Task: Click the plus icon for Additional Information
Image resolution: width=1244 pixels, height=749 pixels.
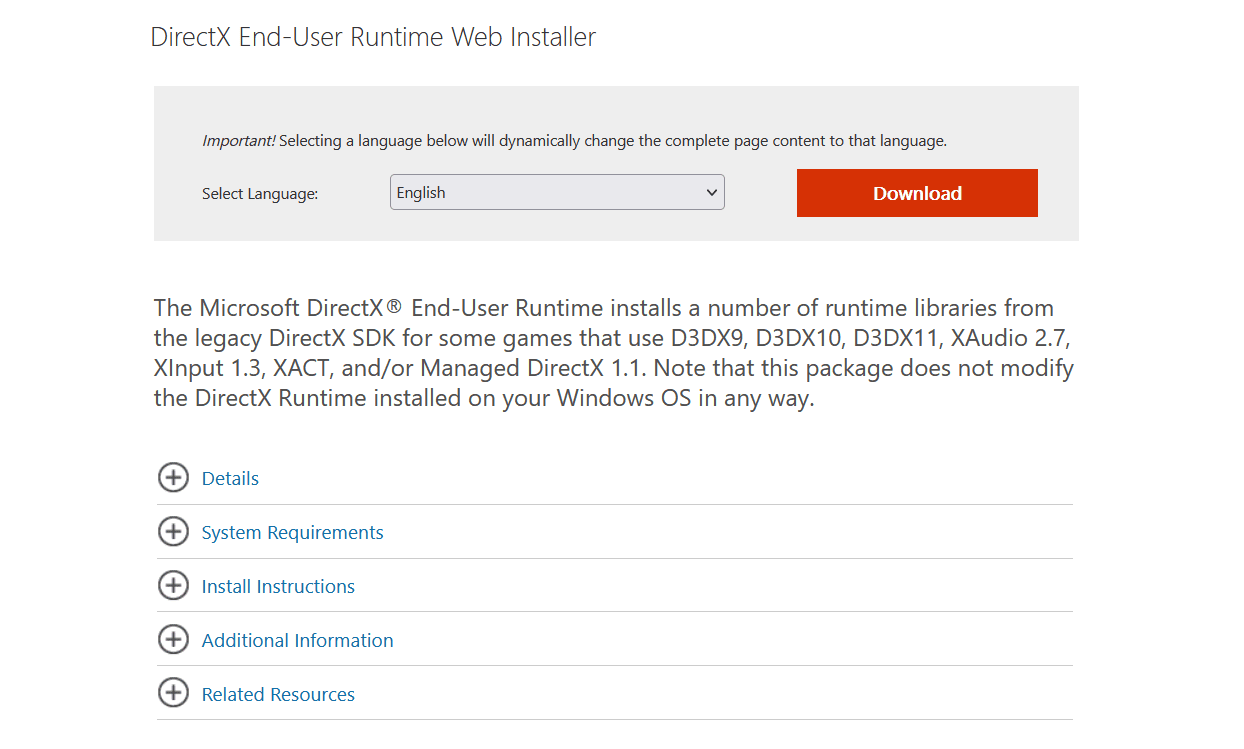Action: [x=173, y=640]
